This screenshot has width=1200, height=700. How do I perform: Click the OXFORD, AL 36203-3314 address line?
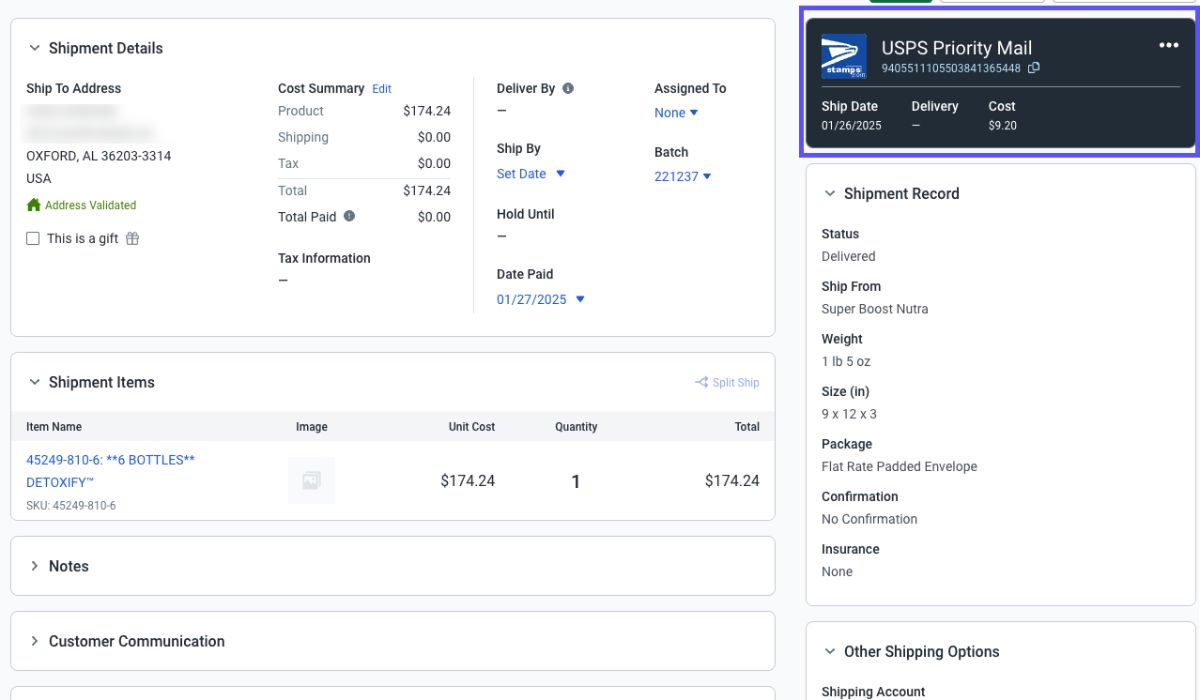[x=98, y=156]
